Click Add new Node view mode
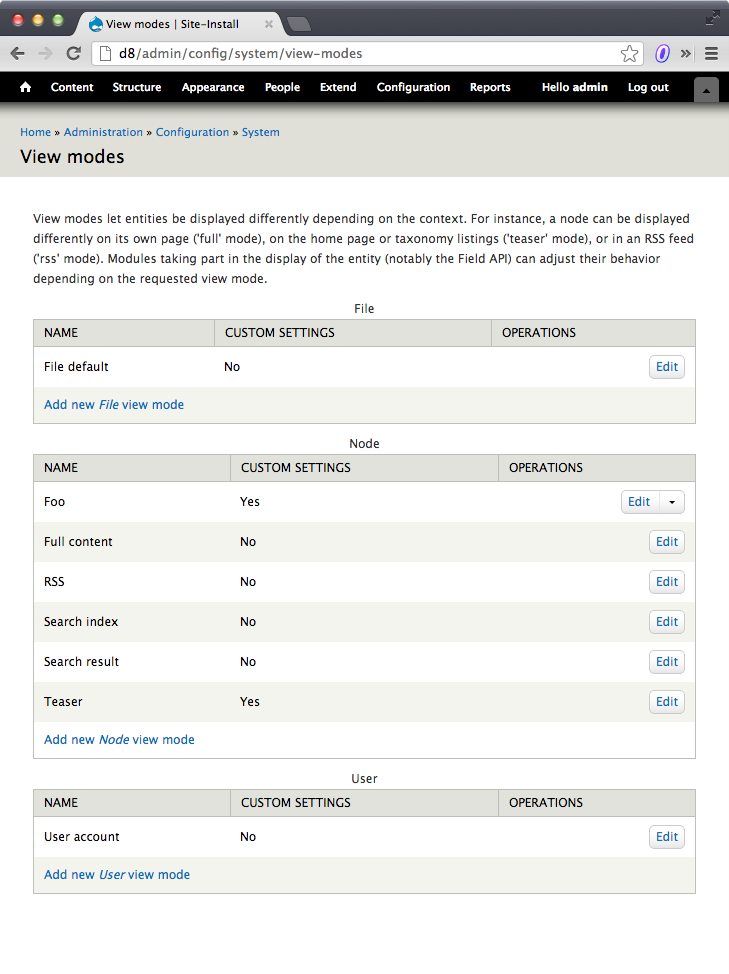The height and width of the screenshot is (974, 729). coord(118,739)
